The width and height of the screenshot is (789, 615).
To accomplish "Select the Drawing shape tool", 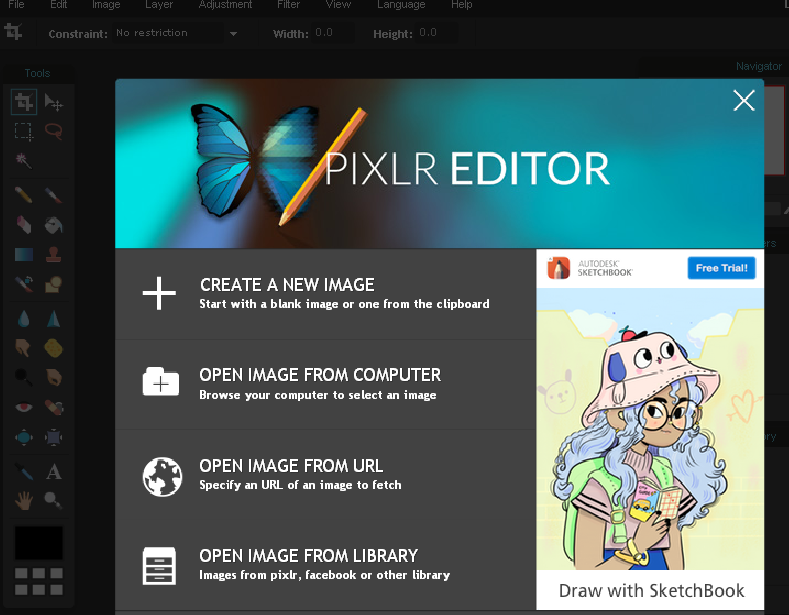I will click(53, 284).
